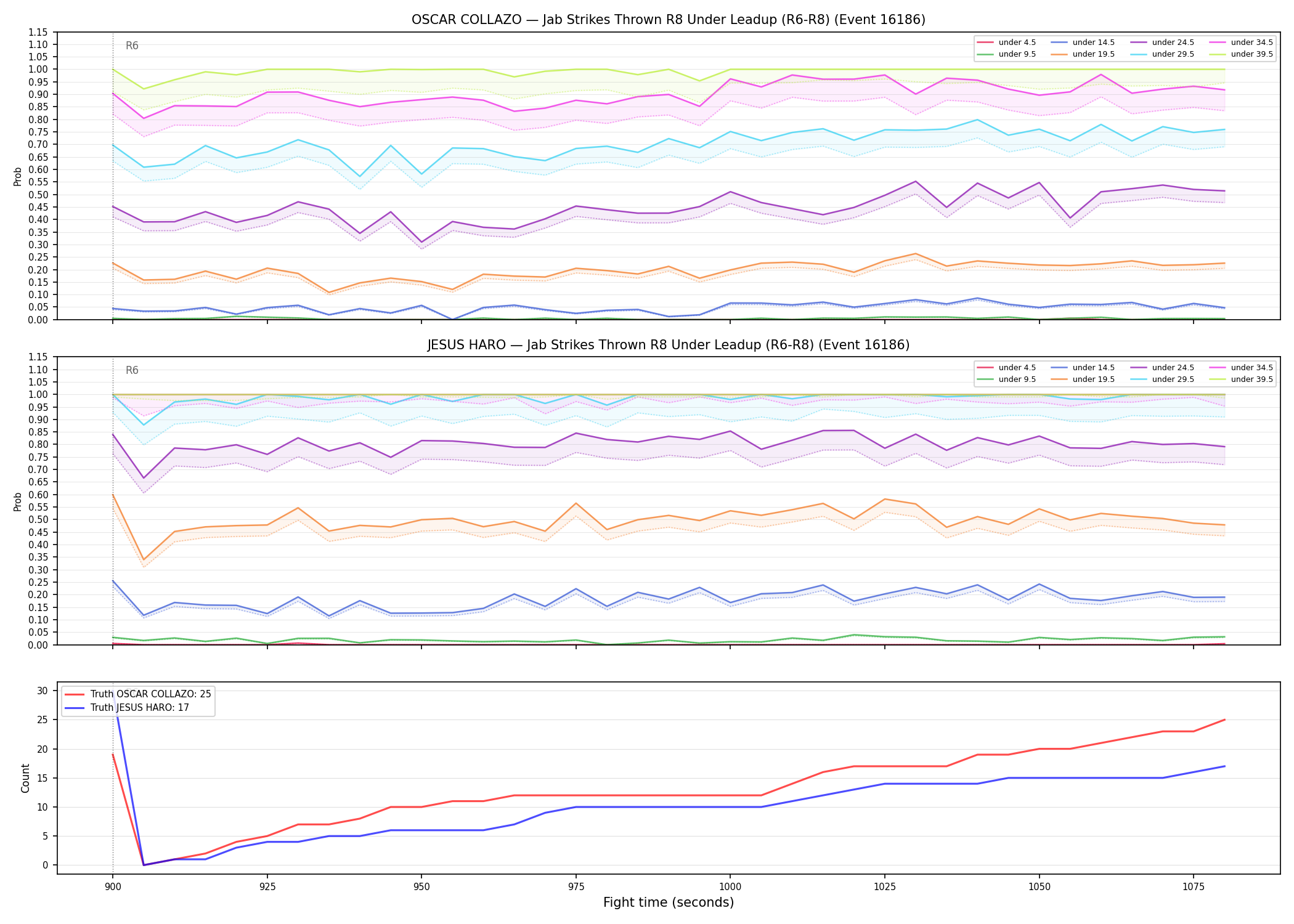The width and height of the screenshot is (1294, 924).
Task: Click the R6 marker label in Oscar Collazo chart
Action: point(132,46)
